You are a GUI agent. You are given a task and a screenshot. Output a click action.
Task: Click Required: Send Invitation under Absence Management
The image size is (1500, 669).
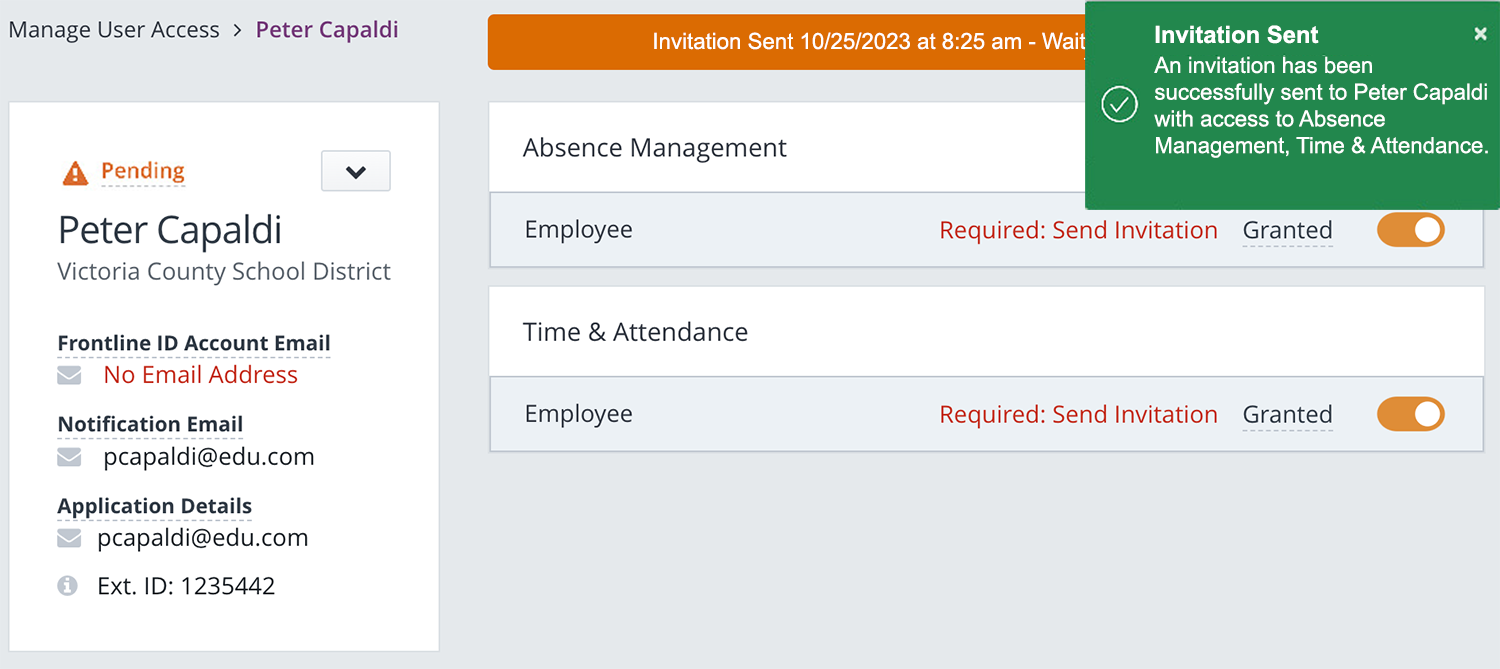click(x=1078, y=230)
